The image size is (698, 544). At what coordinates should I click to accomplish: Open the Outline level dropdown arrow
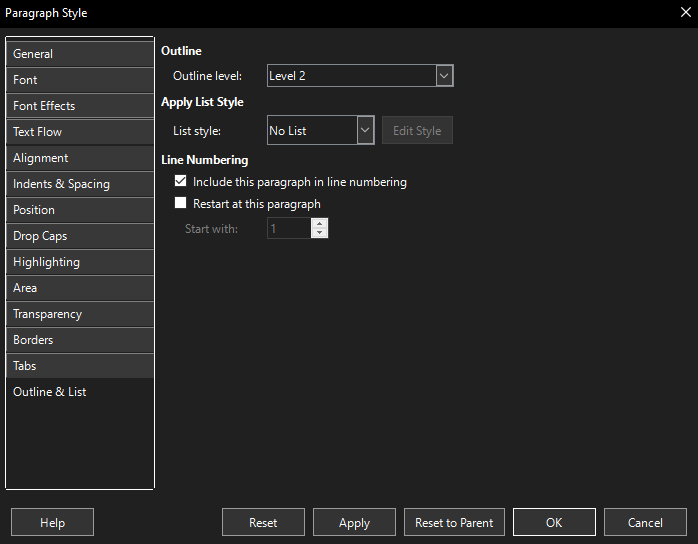point(444,76)
